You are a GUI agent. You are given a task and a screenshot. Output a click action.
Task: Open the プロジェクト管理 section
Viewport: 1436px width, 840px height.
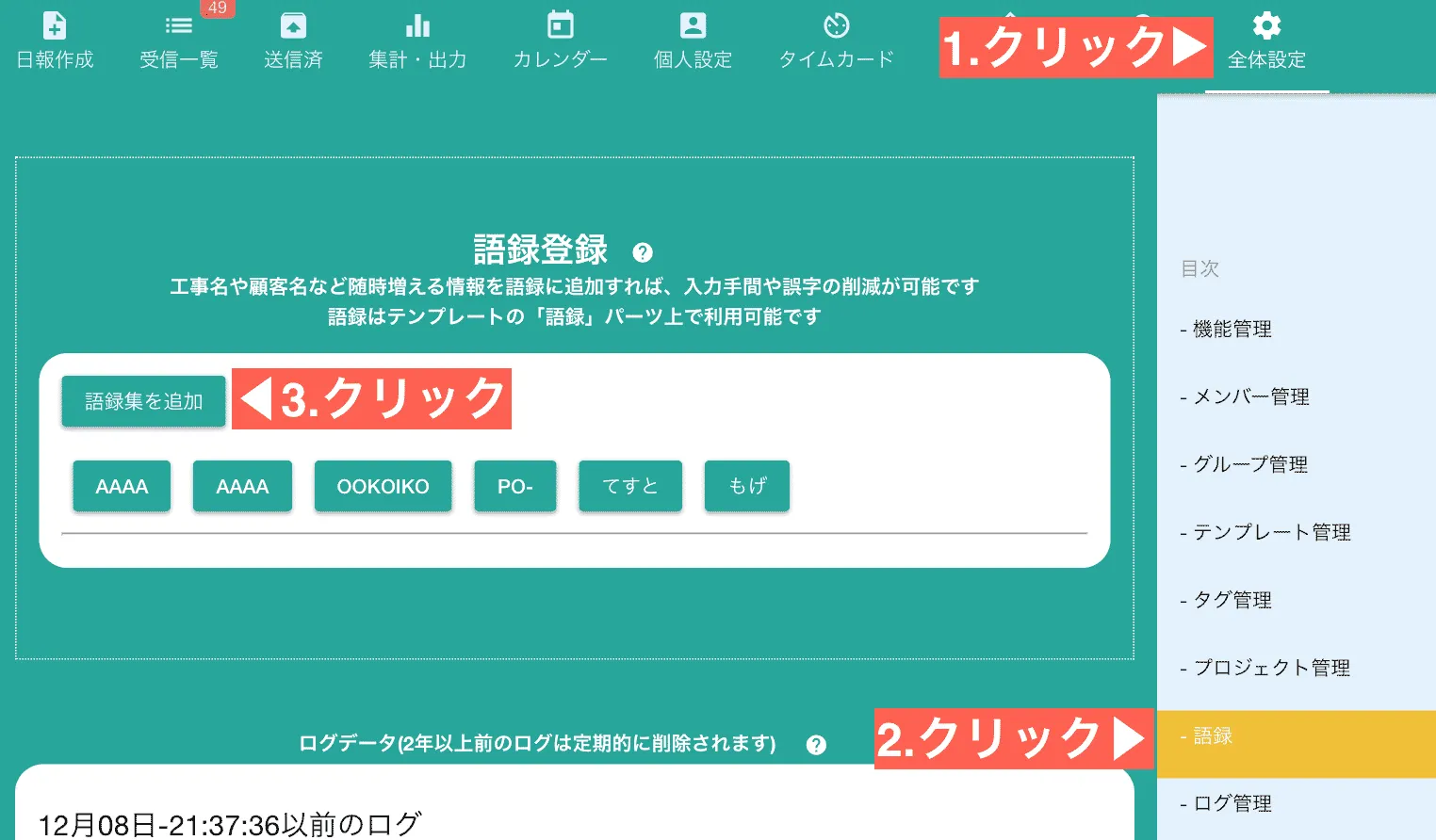click(x=1272, y=667)
